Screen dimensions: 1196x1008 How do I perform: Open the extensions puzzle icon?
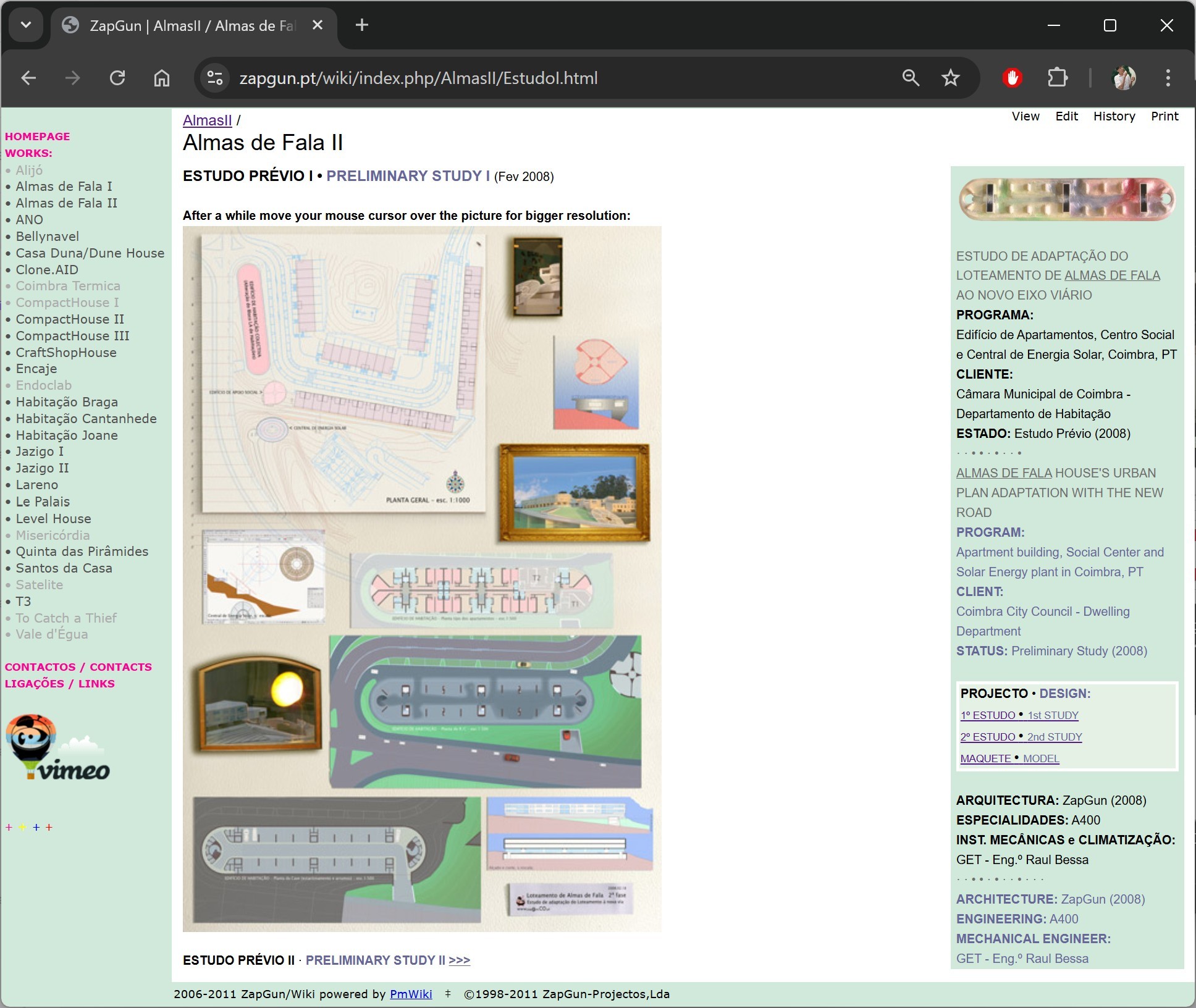point(1058,78)
